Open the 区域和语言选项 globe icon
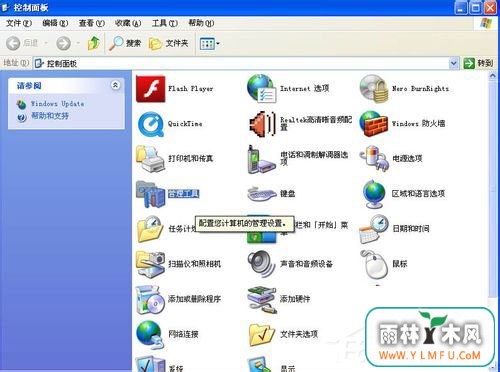 point(374,194)
